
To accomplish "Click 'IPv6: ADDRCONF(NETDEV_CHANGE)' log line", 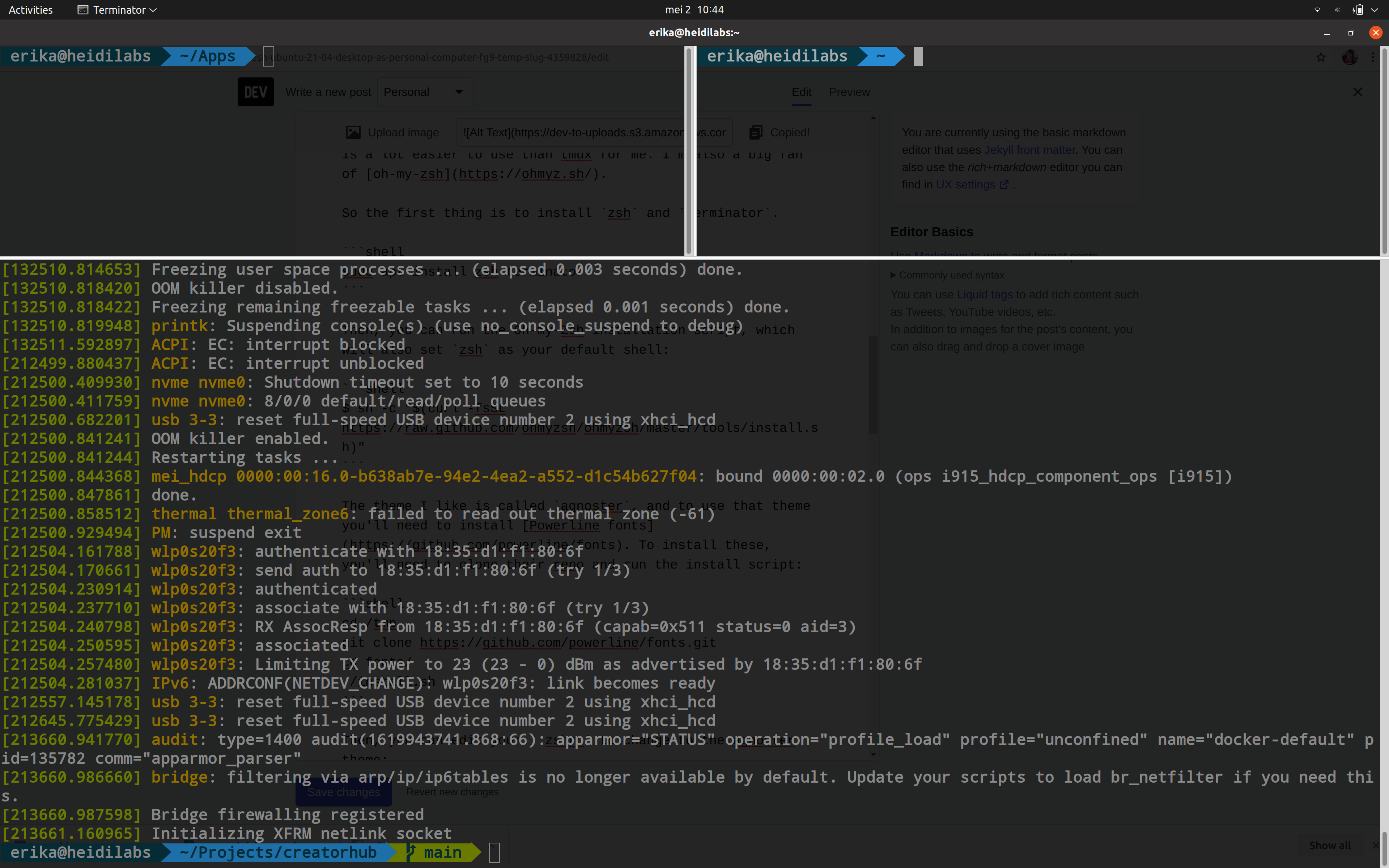I will [x=433, y=683].
